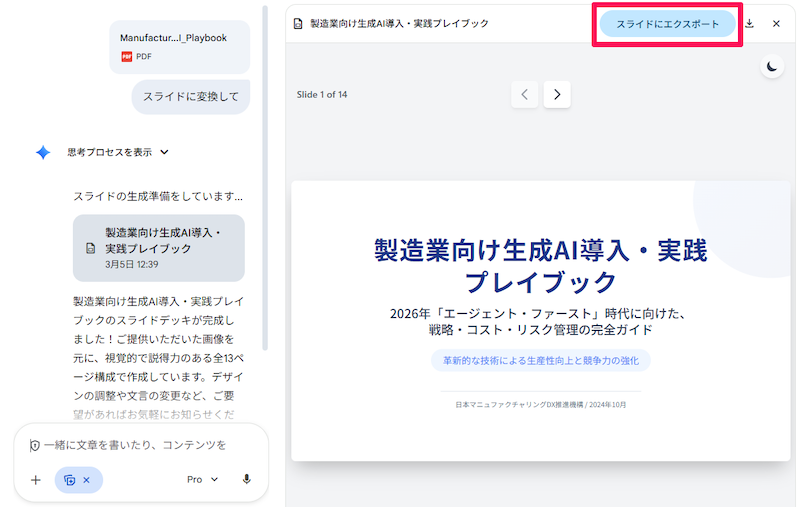The image size is (804, 507).
Task: Close the slide preview panel
Action: tap(776, 24)
